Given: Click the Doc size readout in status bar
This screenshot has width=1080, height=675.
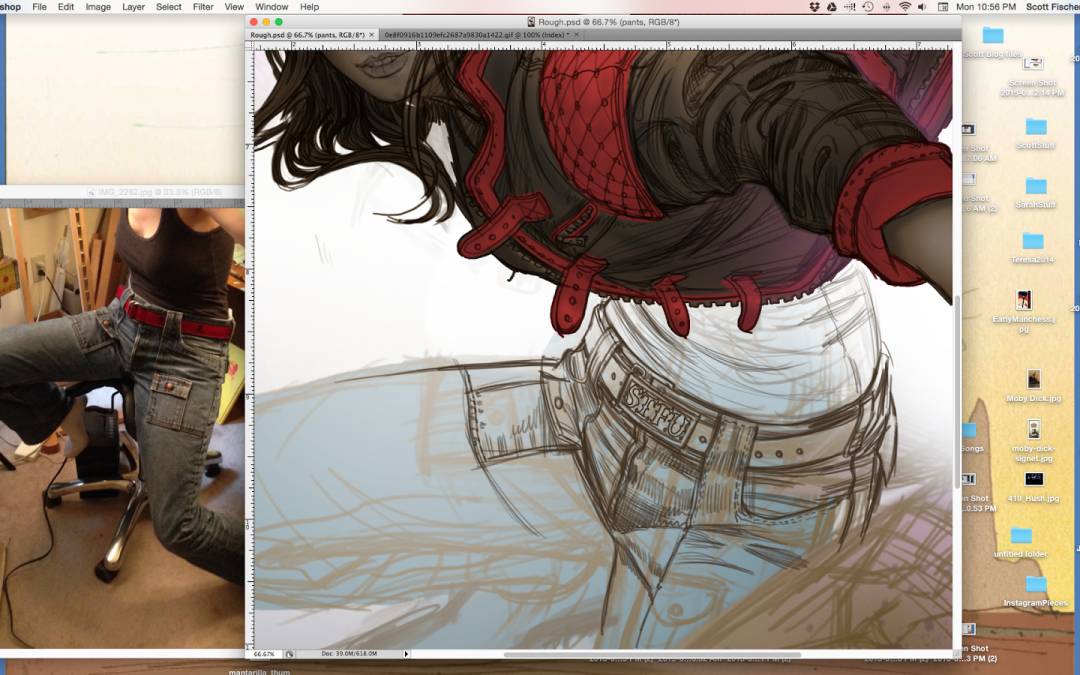Looking at the screenshot, I should [x=349, y=654].
